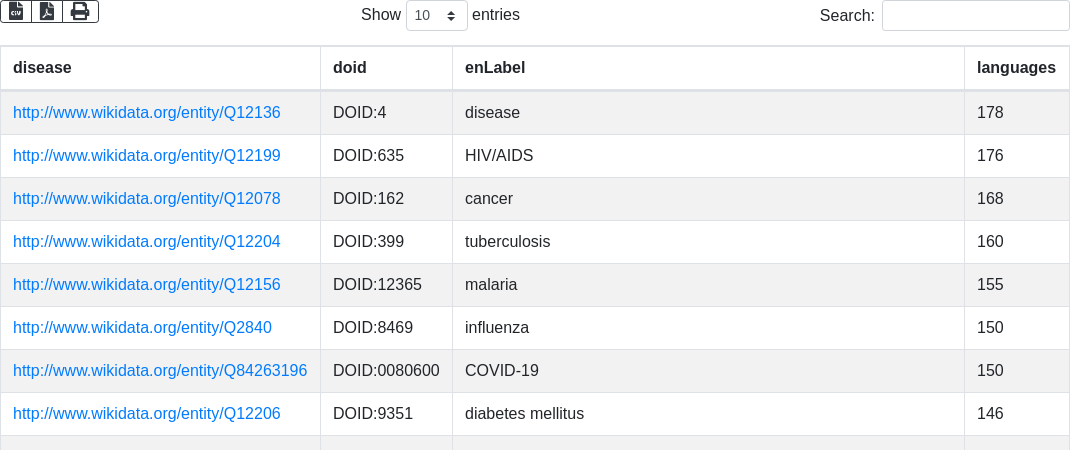This screenshot has height=450, width=1070.
Task: Open wikidata entity Q12204 link
Action: coord(147,242)
